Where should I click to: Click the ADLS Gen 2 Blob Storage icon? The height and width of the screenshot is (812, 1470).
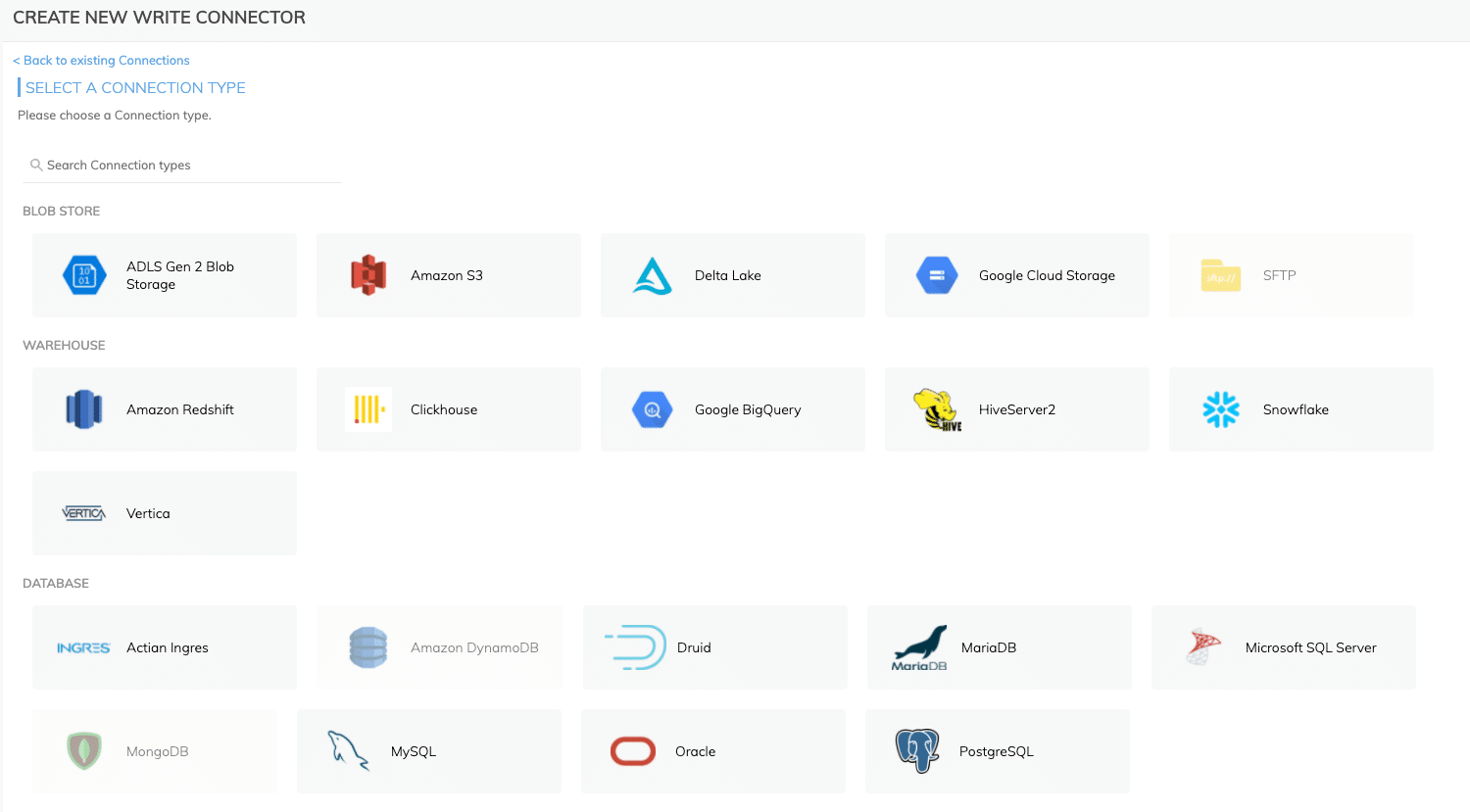click(84, 275)
